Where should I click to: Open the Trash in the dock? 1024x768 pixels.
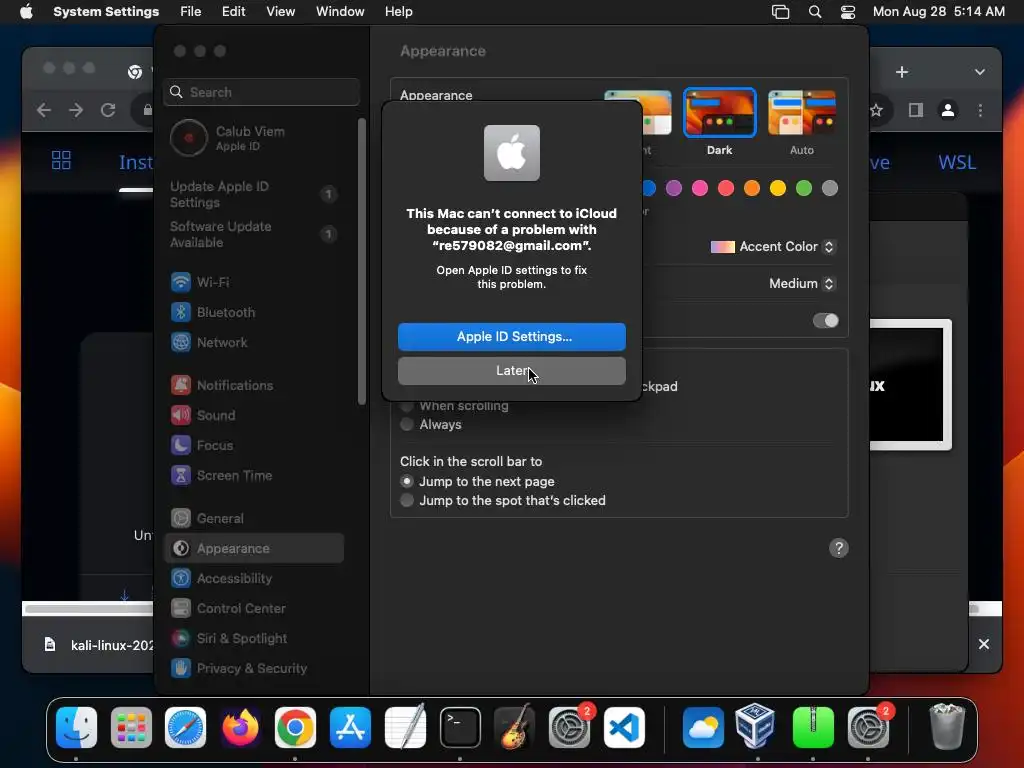point(947,726)
